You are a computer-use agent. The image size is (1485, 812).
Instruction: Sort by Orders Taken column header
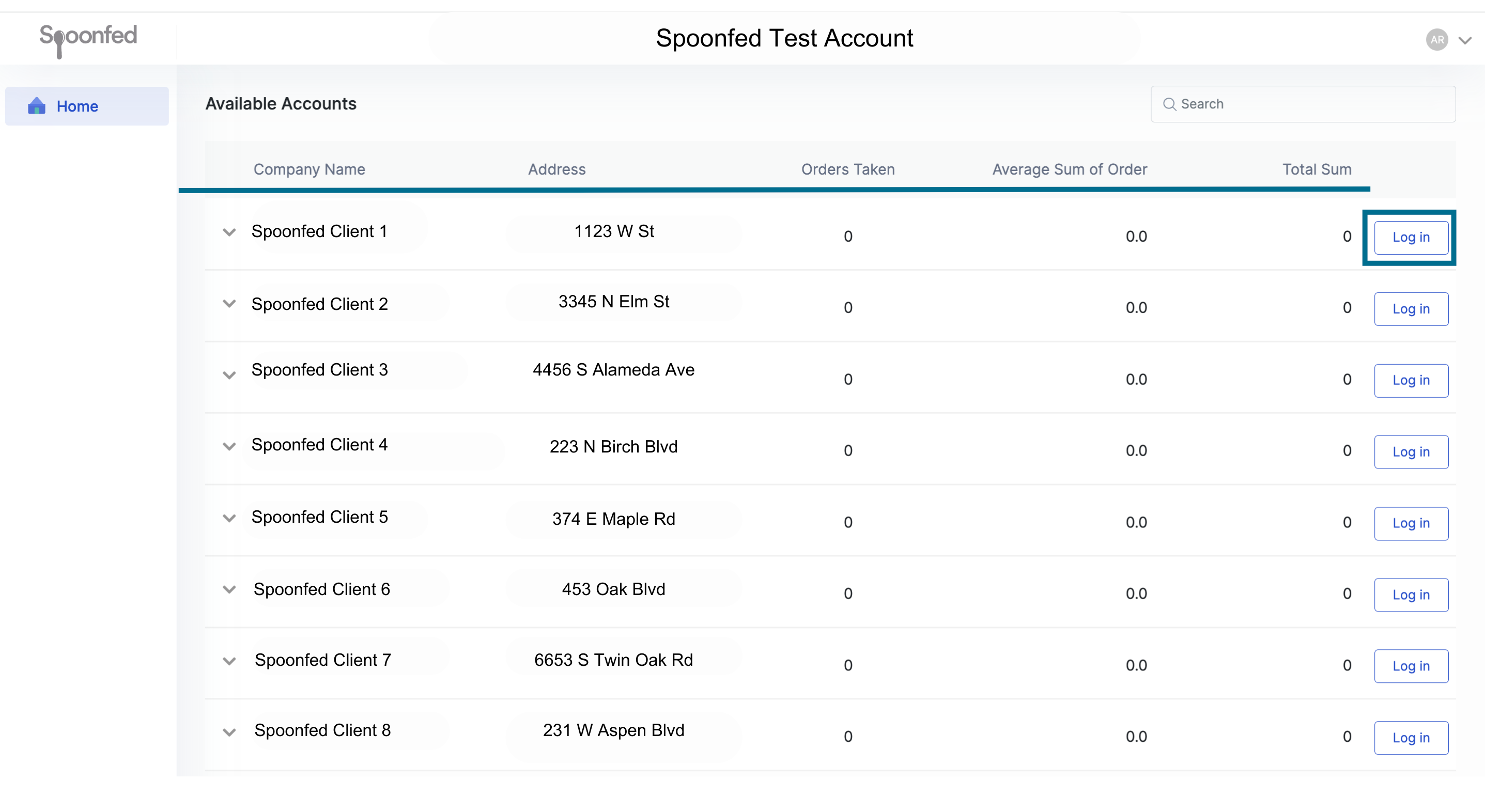848,169
